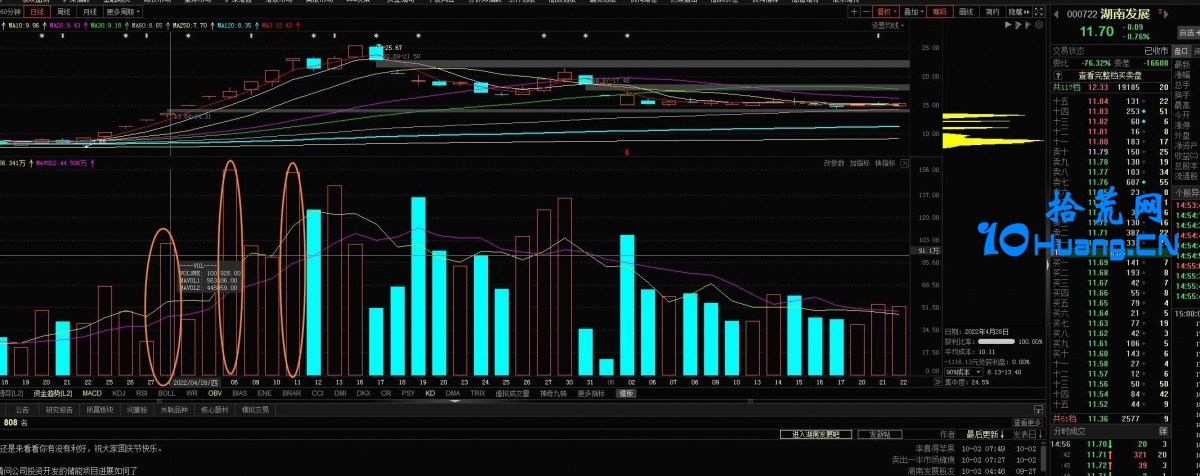Click the 加指标 add indicator link
1200x476 pixels.
coord(859,163)
